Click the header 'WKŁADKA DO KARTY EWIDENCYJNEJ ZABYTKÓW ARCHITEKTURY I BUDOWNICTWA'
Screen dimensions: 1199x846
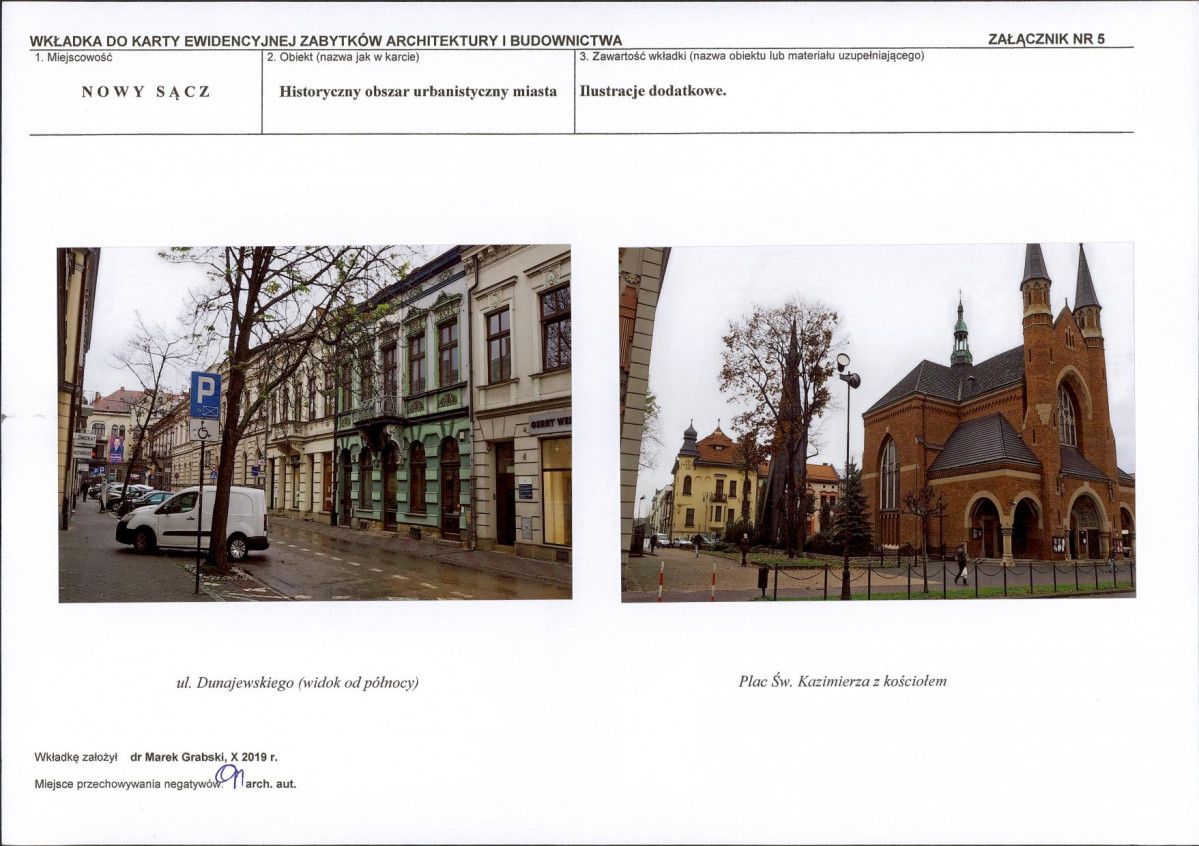point(326,41)
